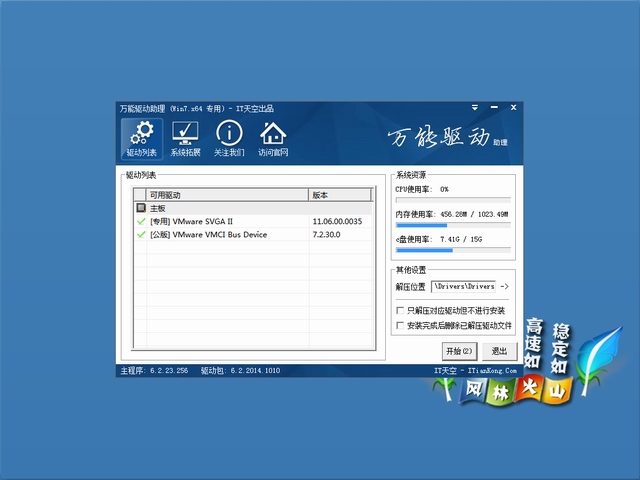Click the -> browse arrow beside extraction path
The height and width of the screenshot is (480, 640).
[504, 287]
